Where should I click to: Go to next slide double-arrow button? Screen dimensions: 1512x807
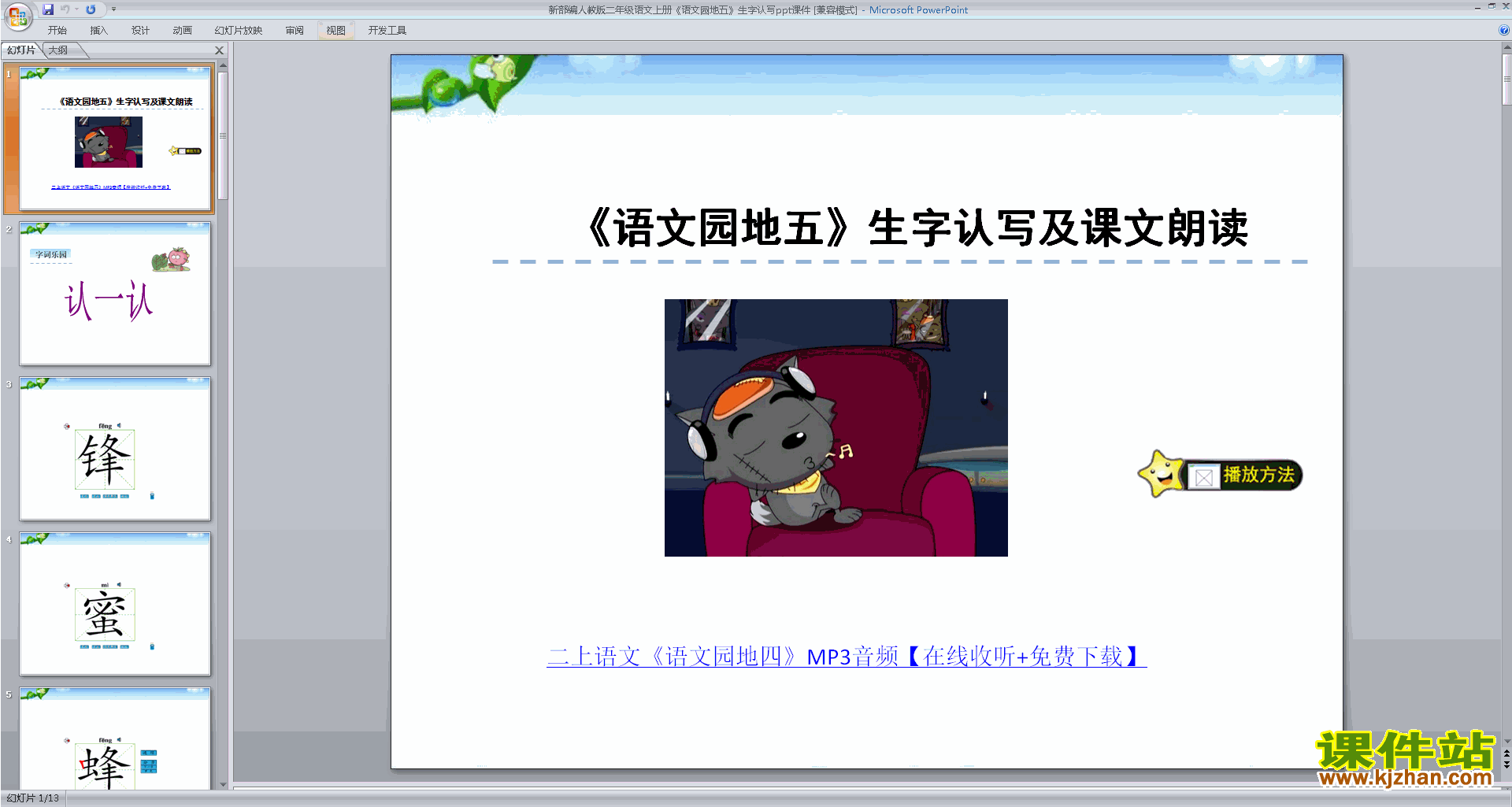pos(1507,764)
